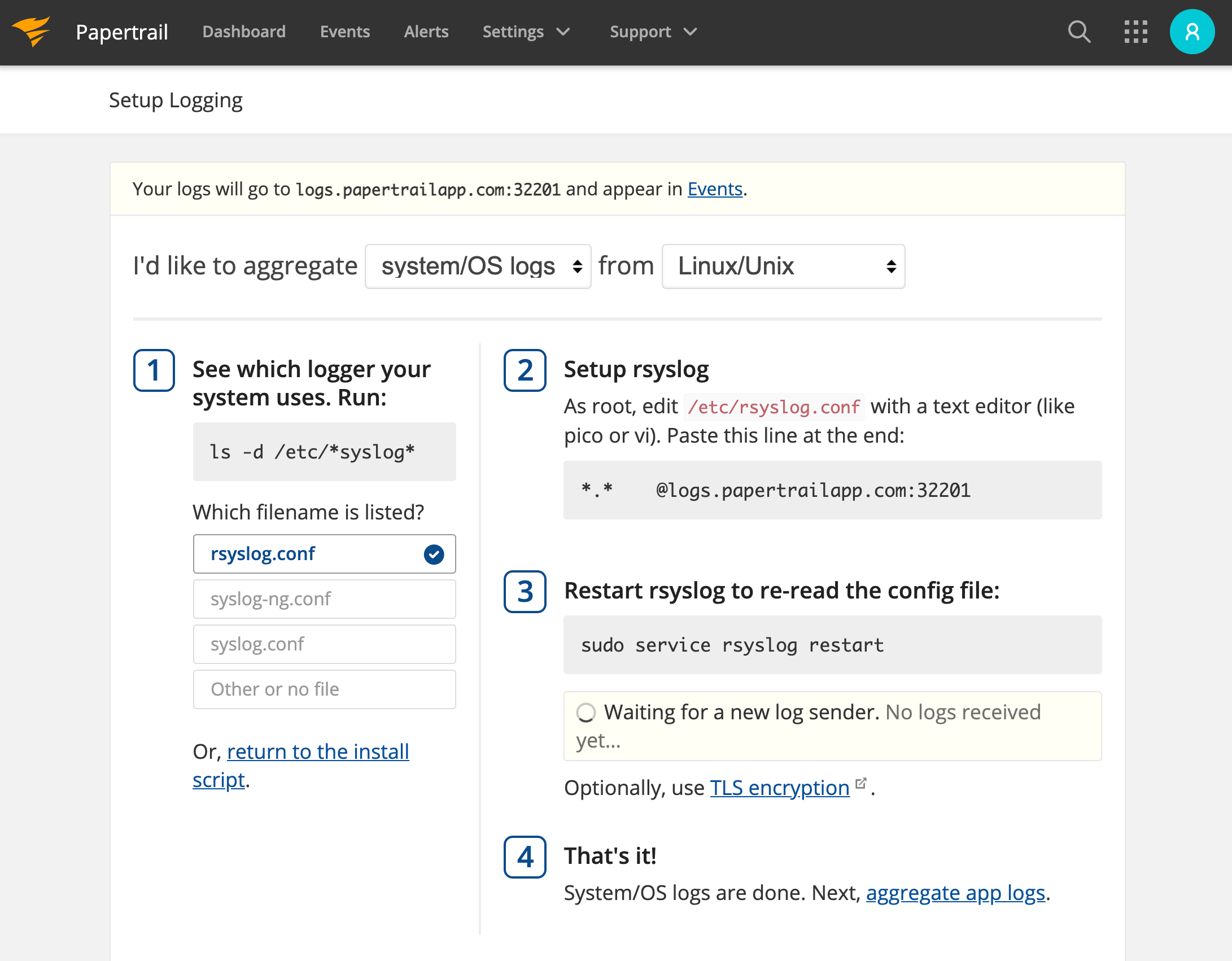Open the Alerts section
Image resolution: width=1232 pixels, height=961 pixels.
(x=426, y=32)
